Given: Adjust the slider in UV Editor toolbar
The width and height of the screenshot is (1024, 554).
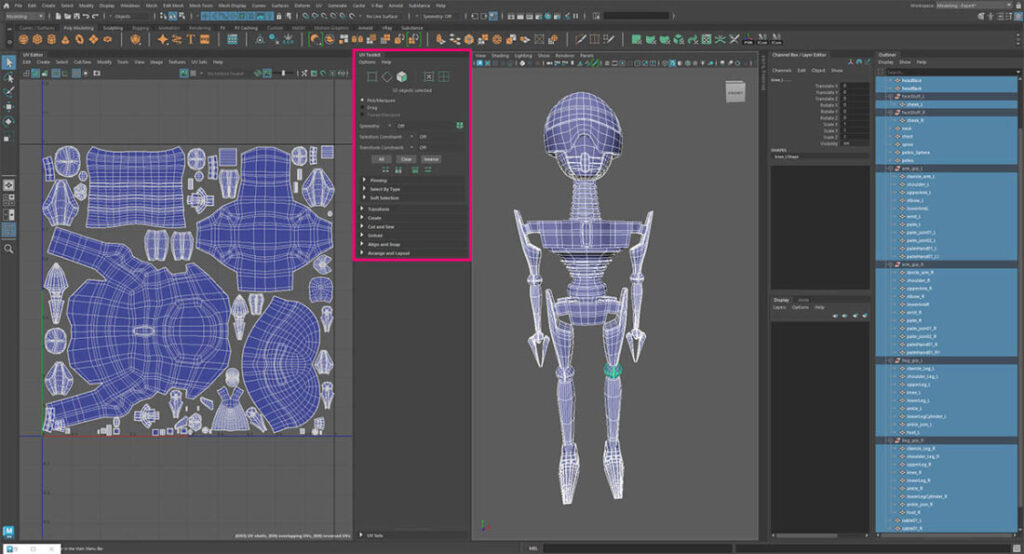Looking at the screenshot, I should pyautogui.click(x=283, y=73).
